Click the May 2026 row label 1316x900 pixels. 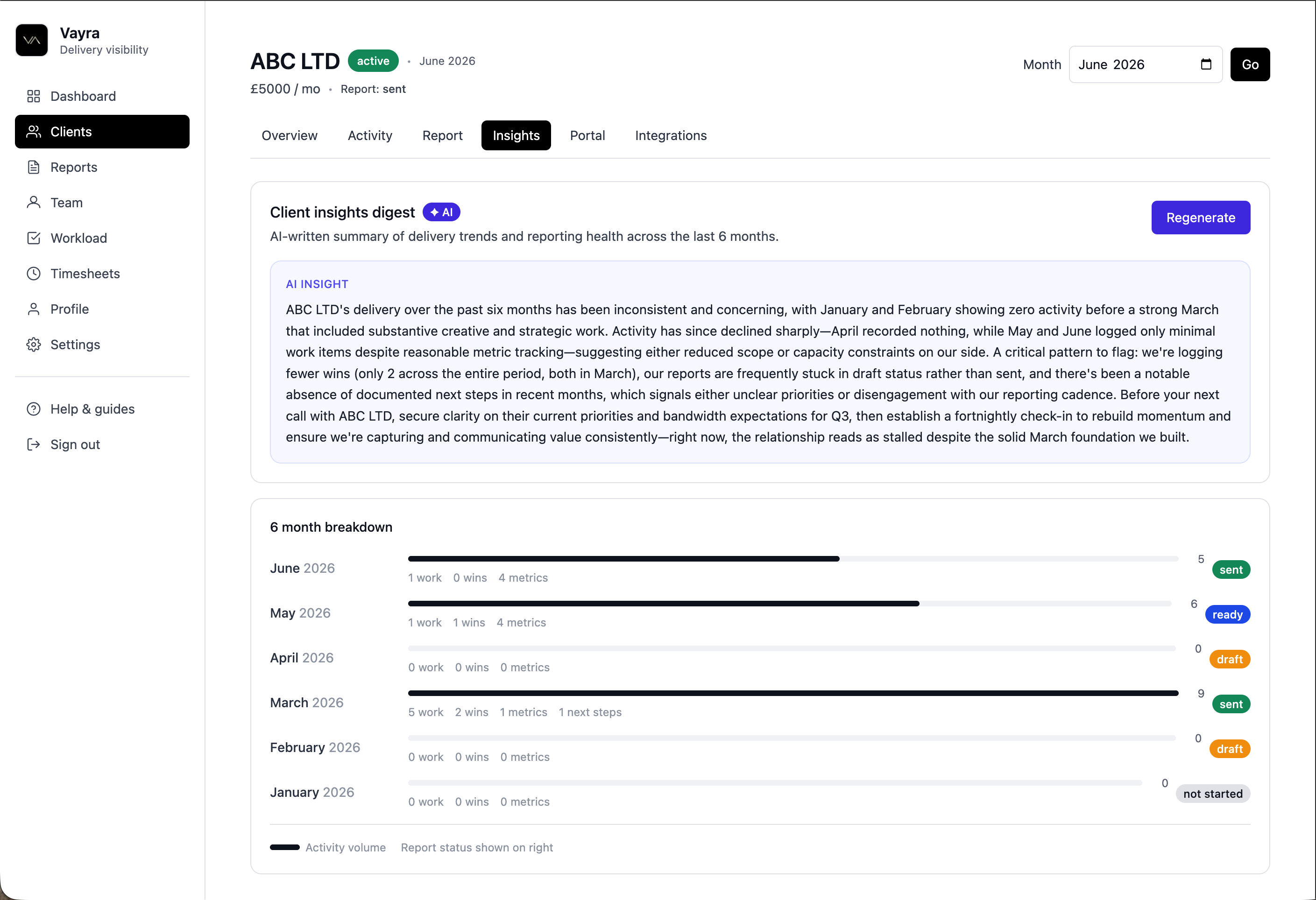tap(300, 613)
